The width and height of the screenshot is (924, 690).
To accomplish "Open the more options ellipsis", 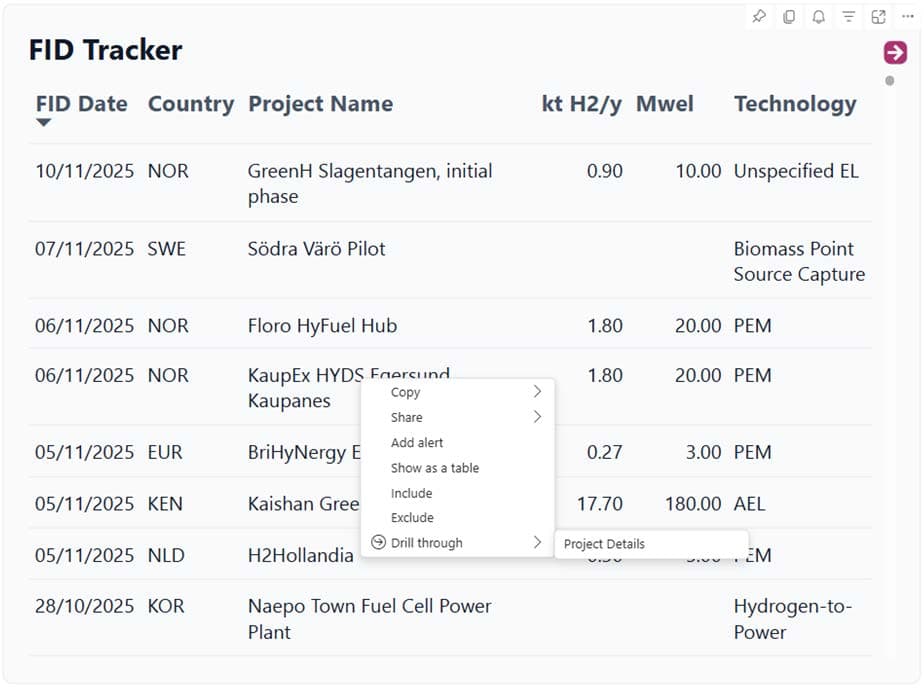I will tap(907, 17).
